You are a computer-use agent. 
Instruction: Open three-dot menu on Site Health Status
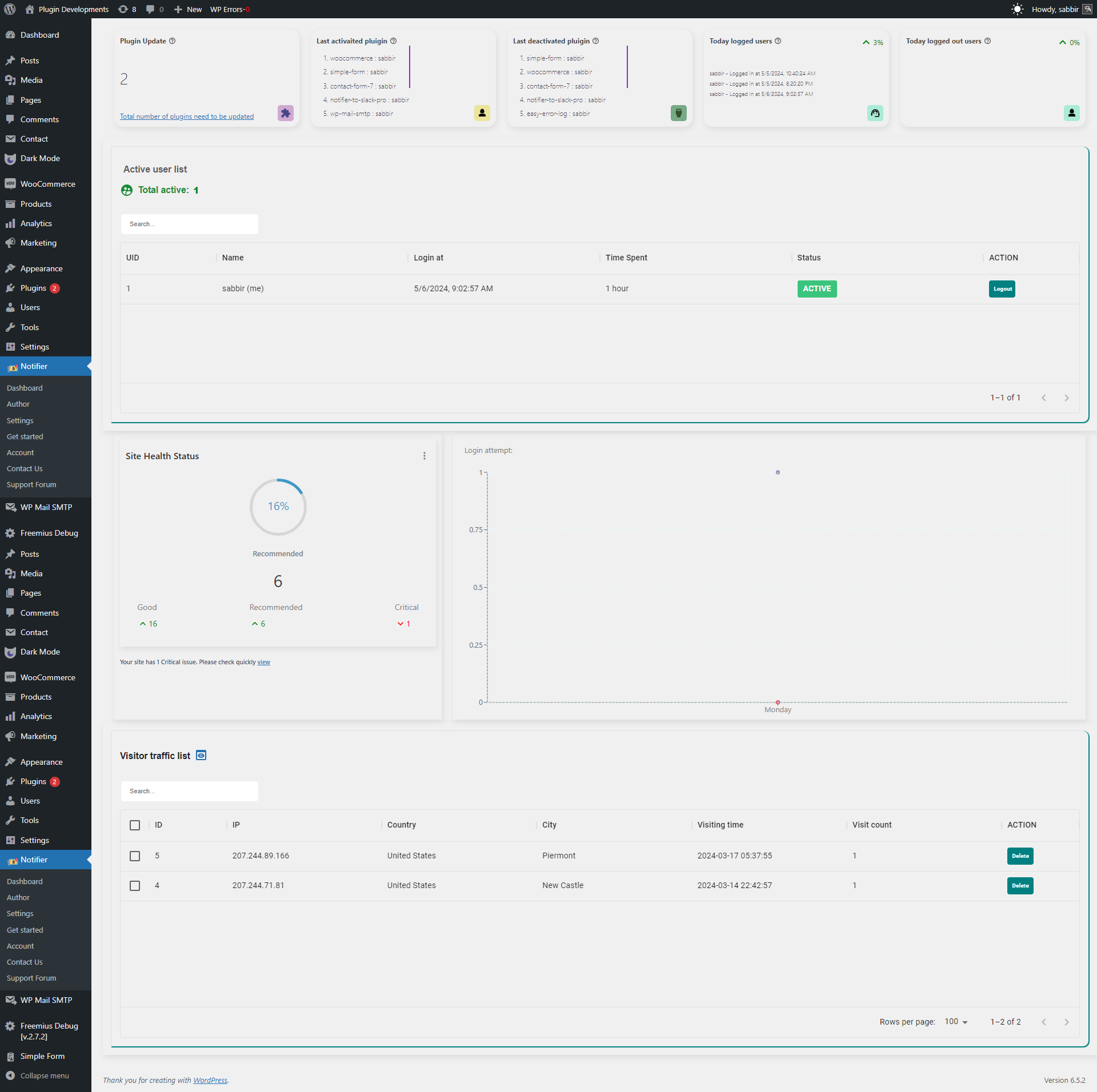425,456
